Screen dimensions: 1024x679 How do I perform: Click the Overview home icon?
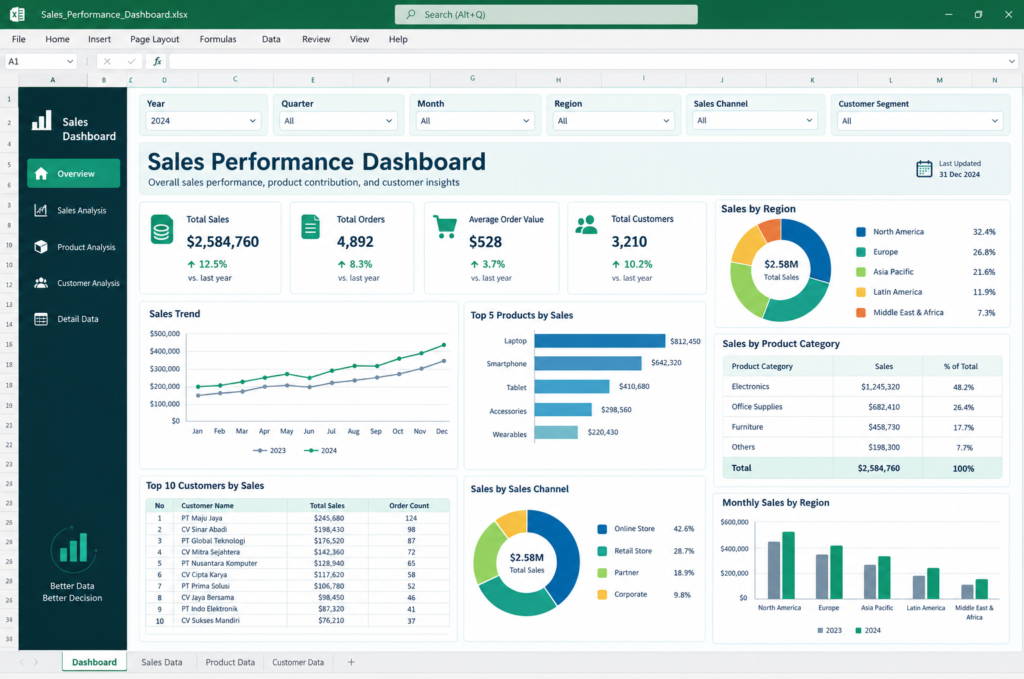tap(41, 174)
